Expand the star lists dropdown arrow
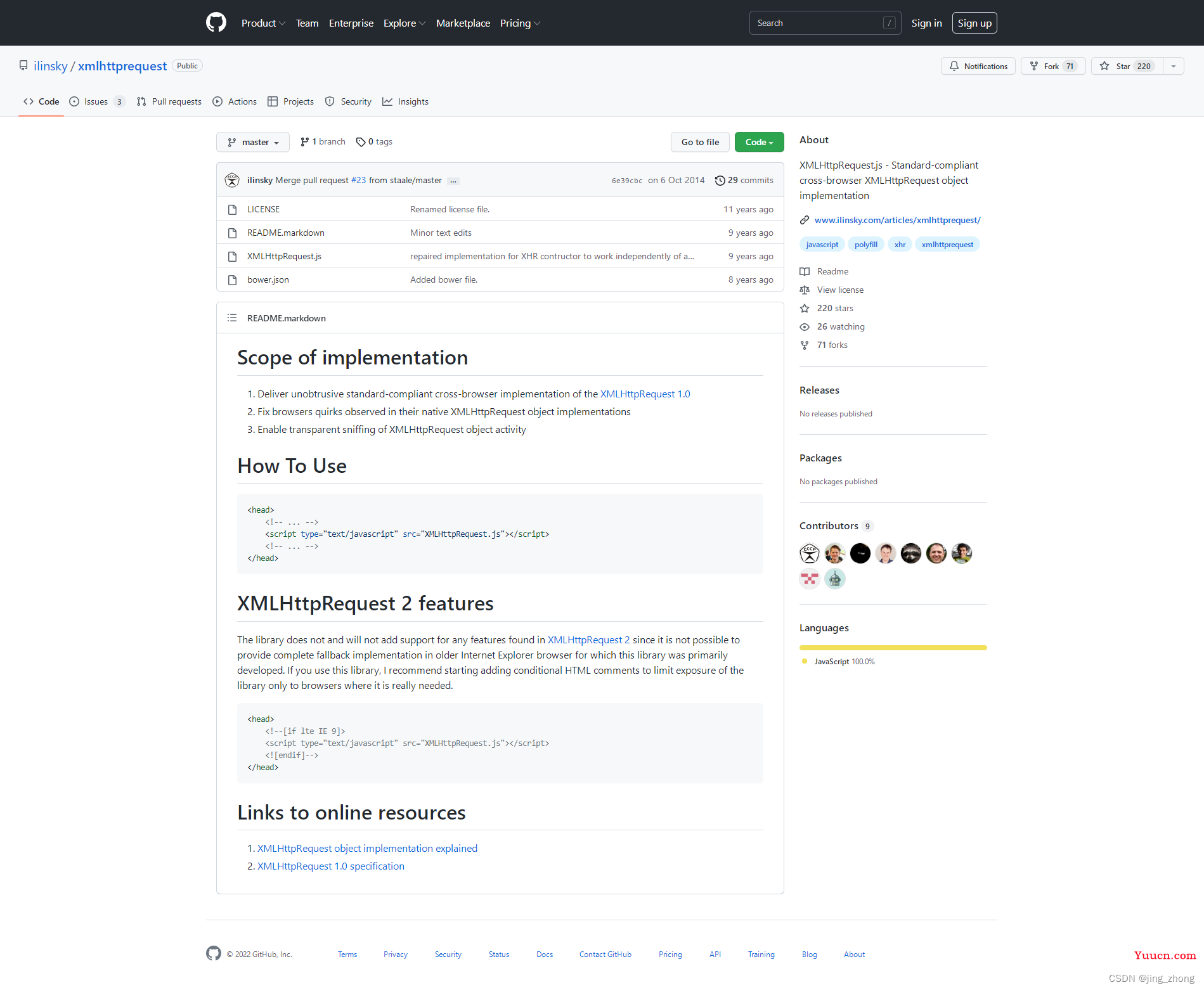This screenshot has width=1204, height=990. (x=1174, y=66)
